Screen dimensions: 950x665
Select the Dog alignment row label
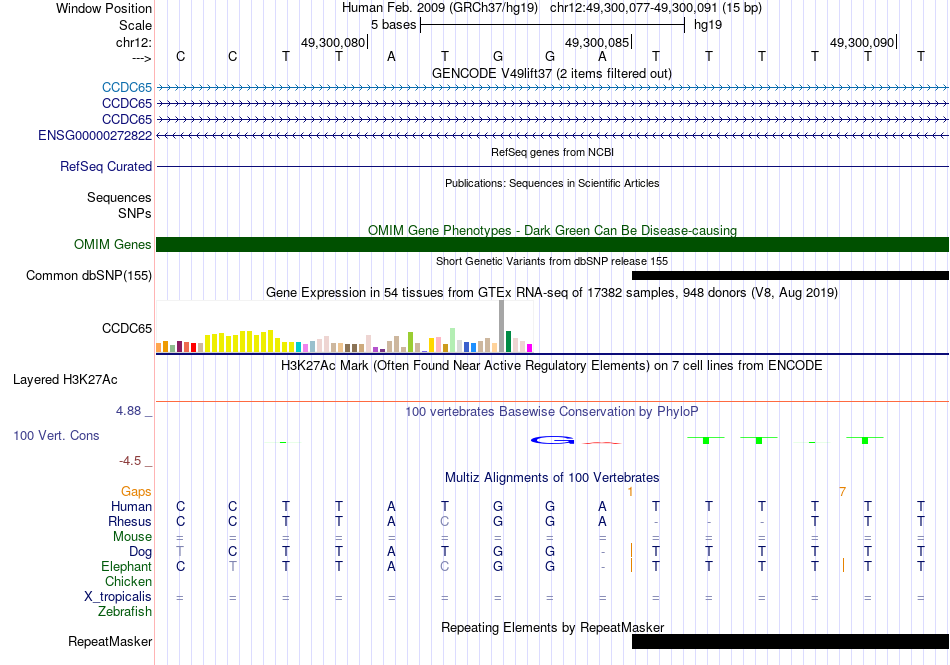click(x=141, y=552)
